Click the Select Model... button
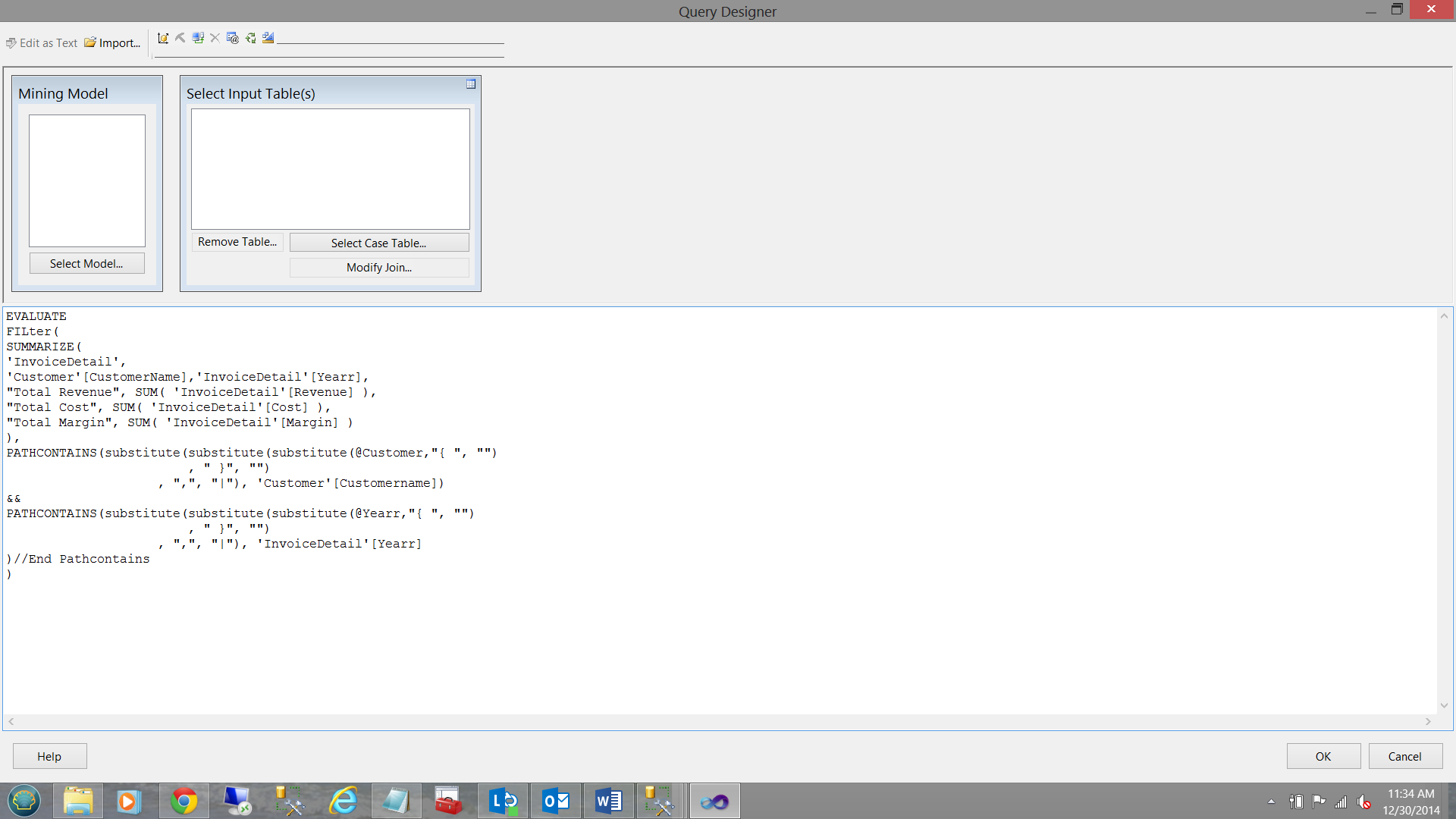 pyautogui.click(x=86, y=263)
